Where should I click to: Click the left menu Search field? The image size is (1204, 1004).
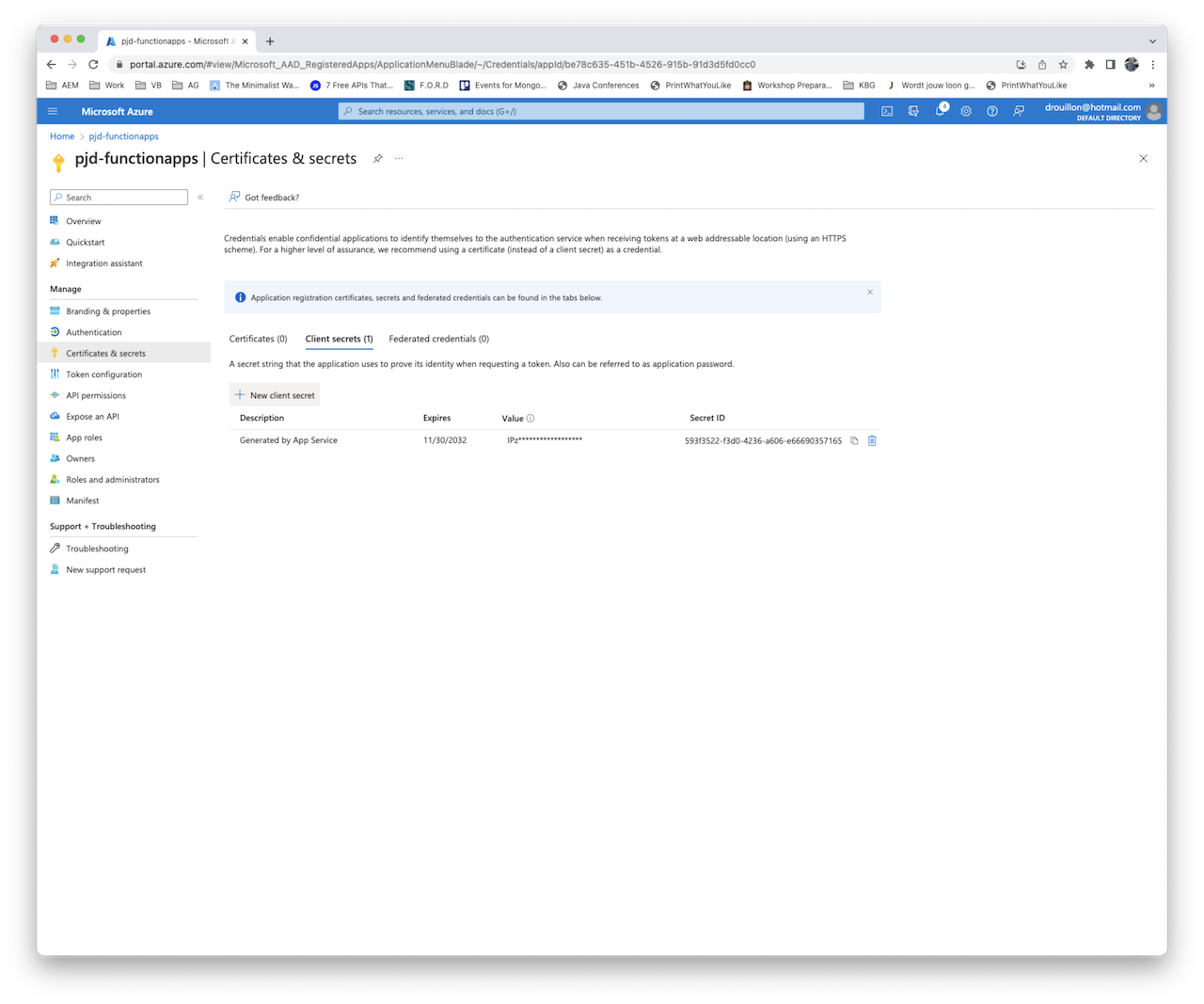pyautogui.click(x=119, y=198)
